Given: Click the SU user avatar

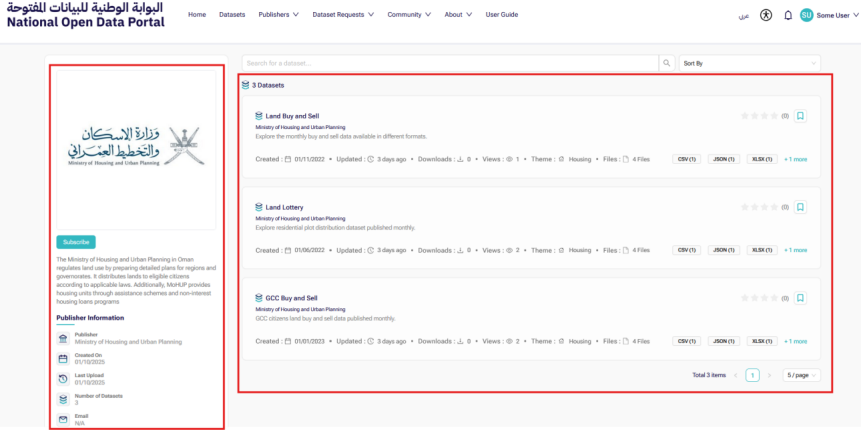Looking at the screenshot, I should (806, 15).
